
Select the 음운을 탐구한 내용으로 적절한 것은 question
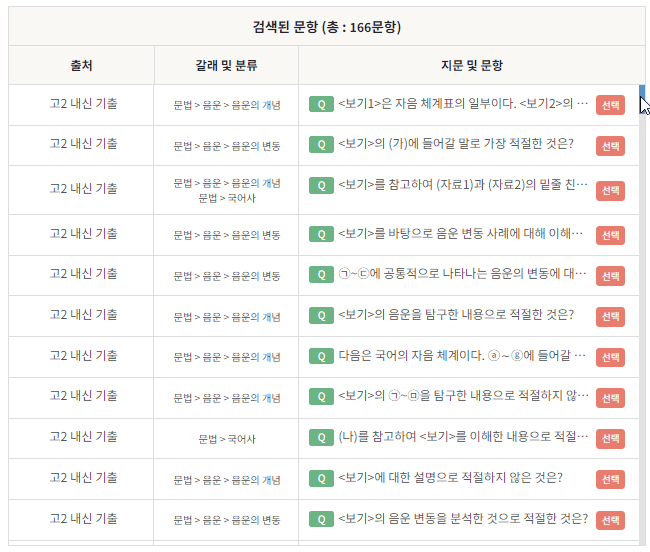610,317
